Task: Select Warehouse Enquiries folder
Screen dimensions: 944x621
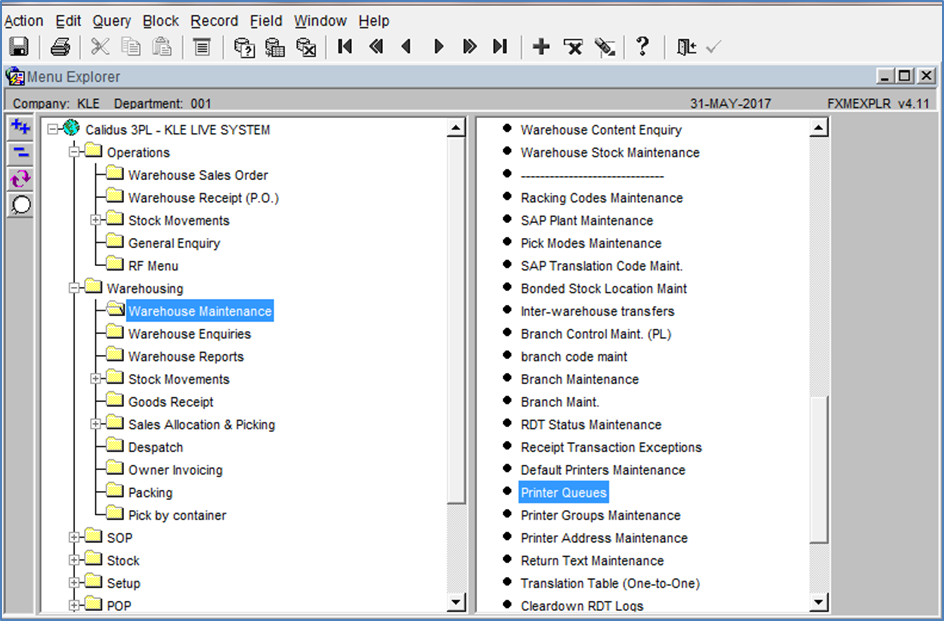Action: 190,334
